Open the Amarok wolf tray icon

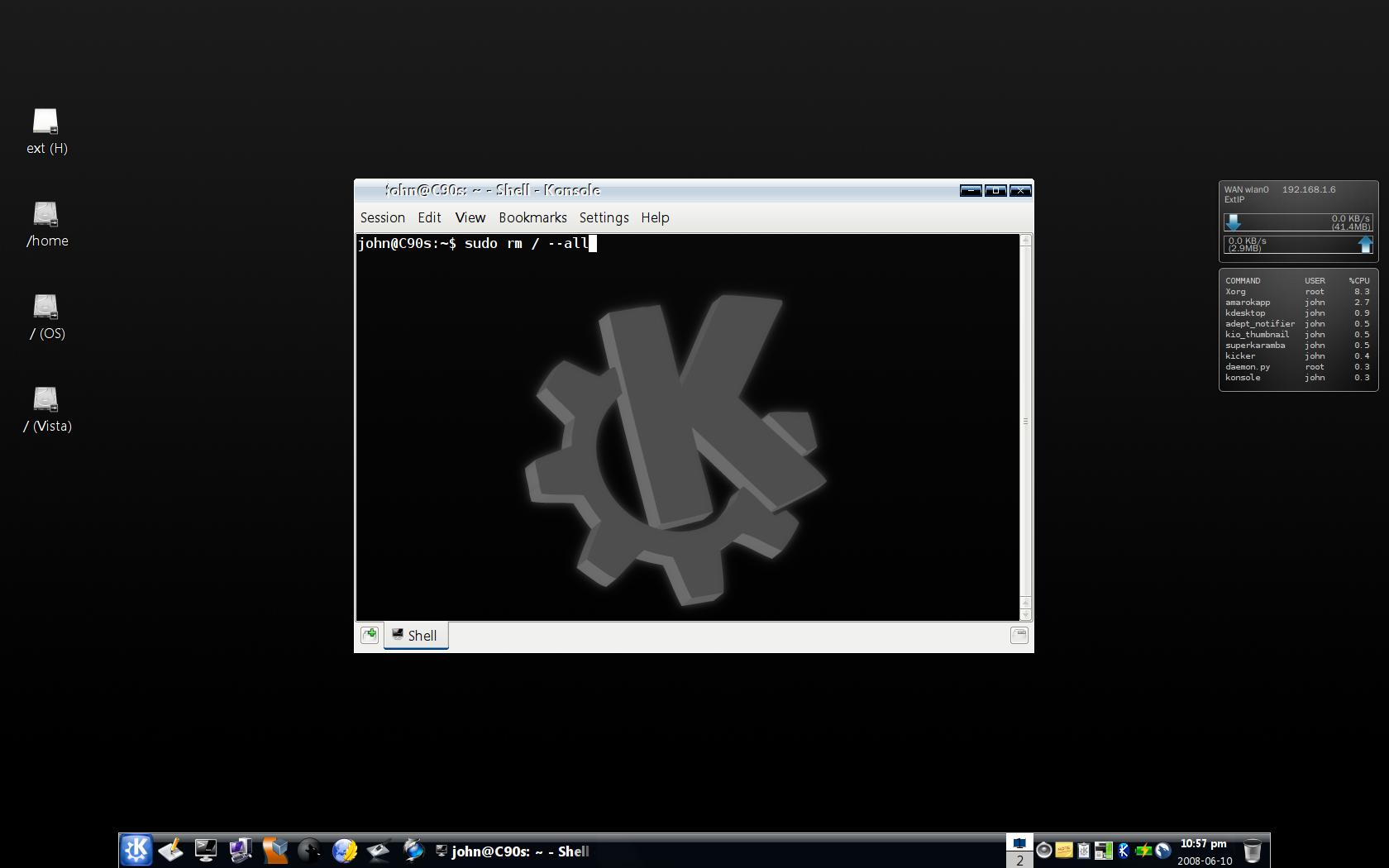tap(1163, 850)
